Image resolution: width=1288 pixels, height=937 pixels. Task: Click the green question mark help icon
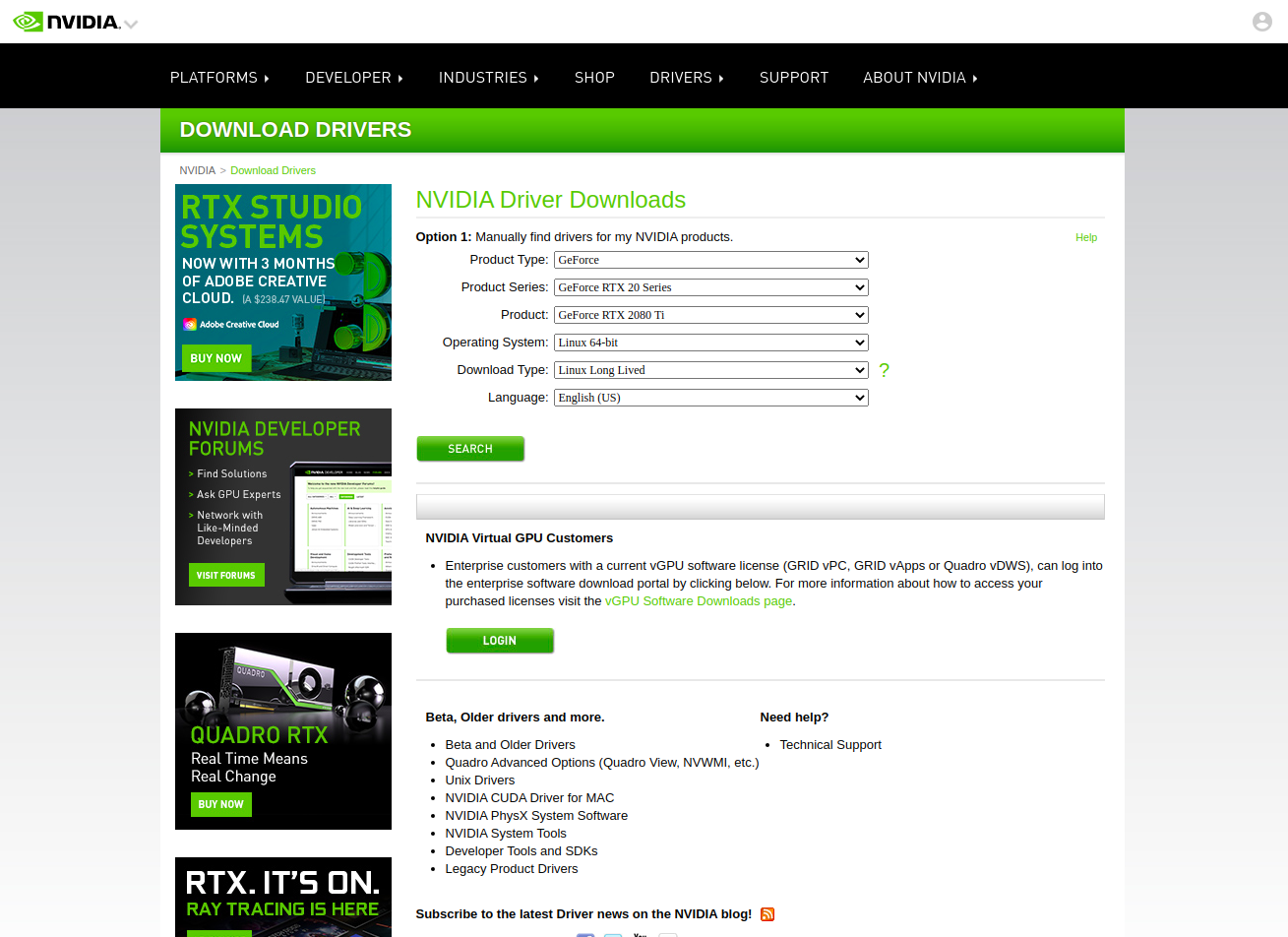(x=884, y=370)
